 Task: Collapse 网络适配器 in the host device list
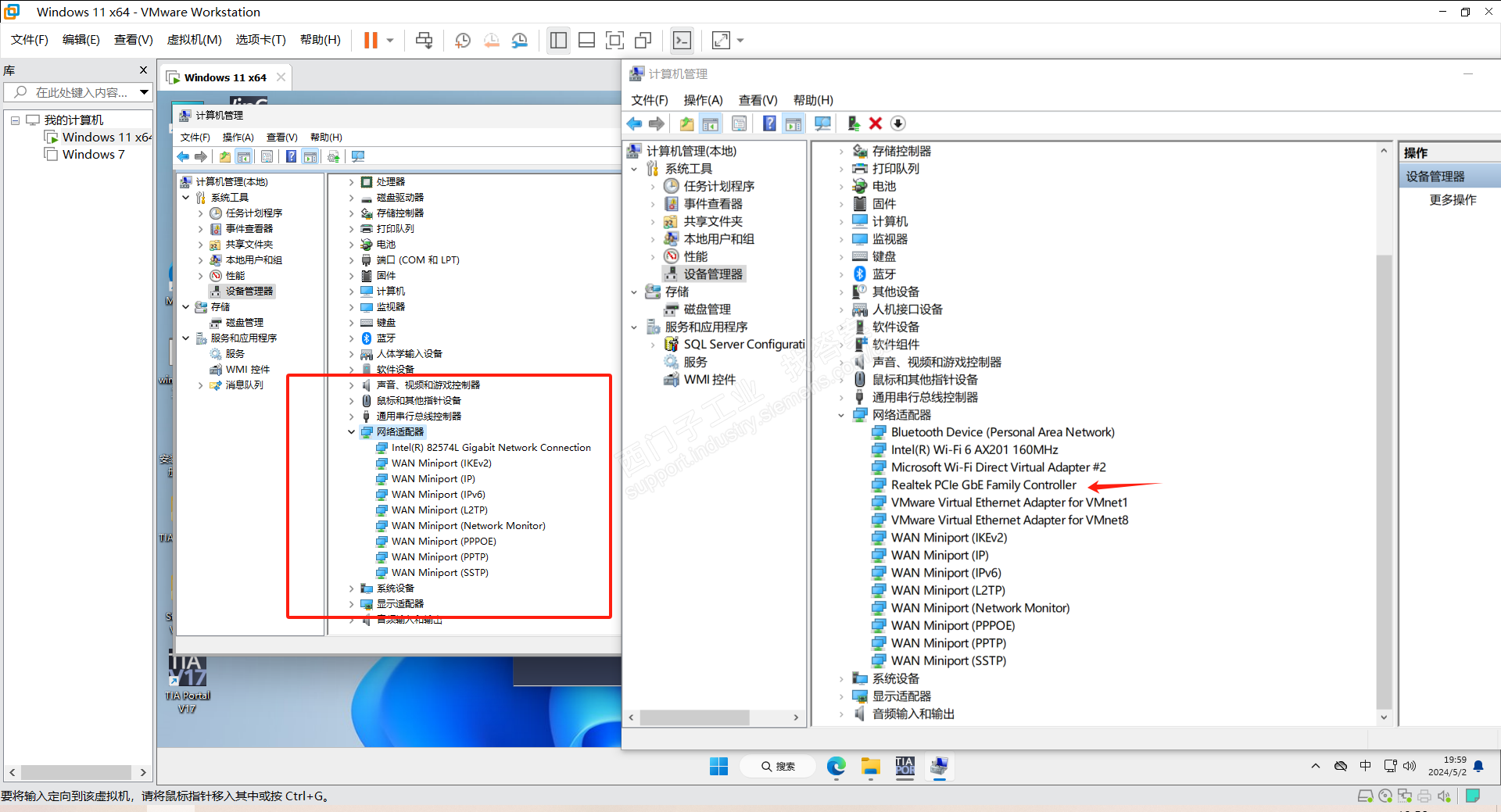point(841,415)
